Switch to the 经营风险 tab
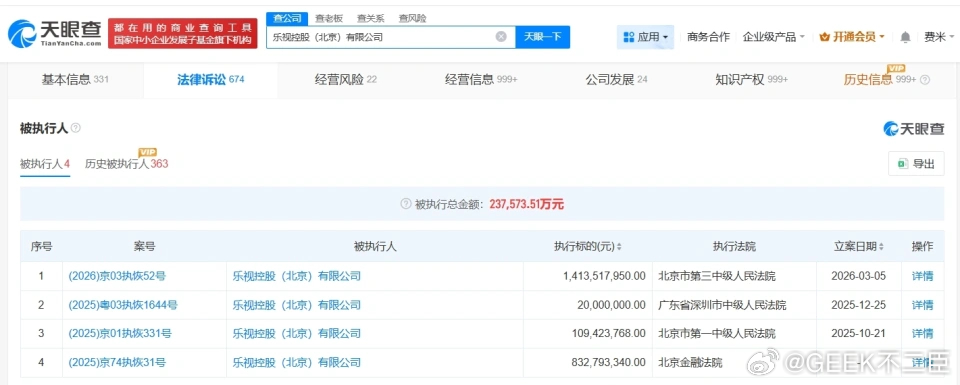This screenshot has height=385, width=960. click(346, 80)
